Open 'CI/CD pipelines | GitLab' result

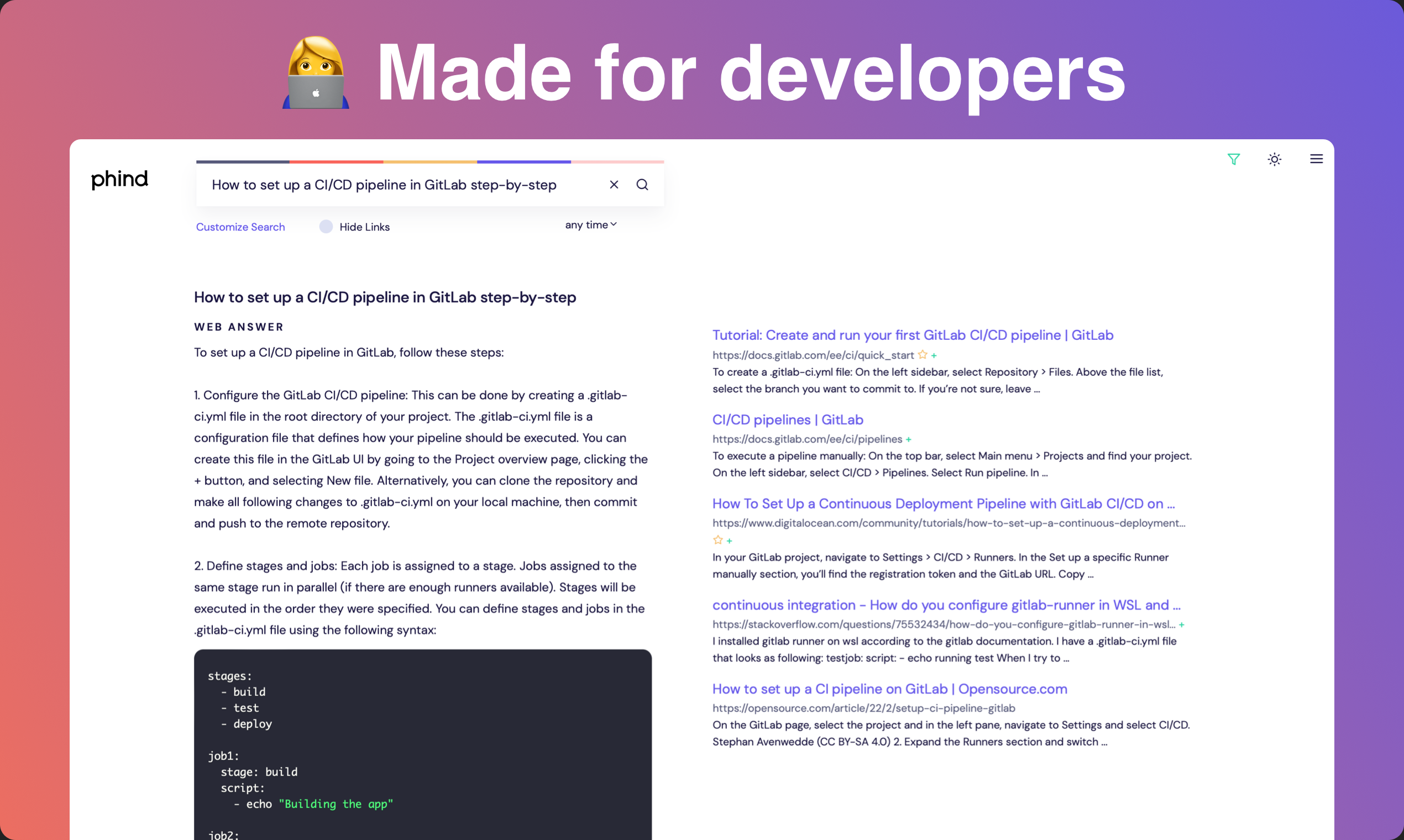788,419
